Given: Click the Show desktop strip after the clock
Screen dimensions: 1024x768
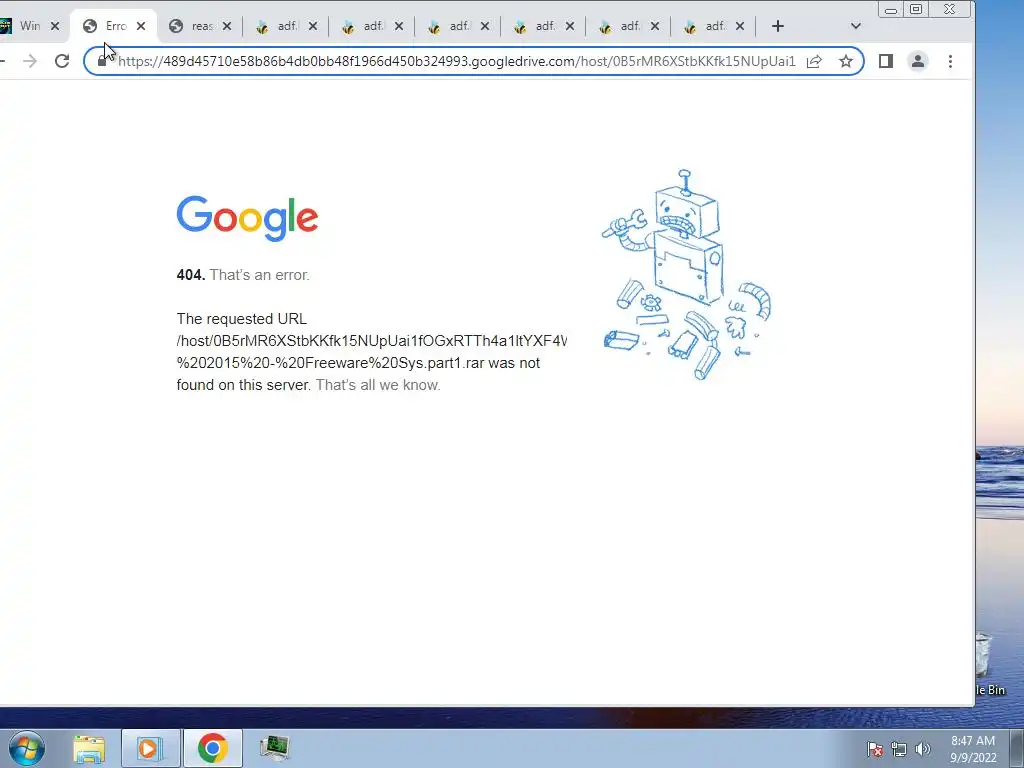Looking at the screenshot, I should coord(1017,748).
